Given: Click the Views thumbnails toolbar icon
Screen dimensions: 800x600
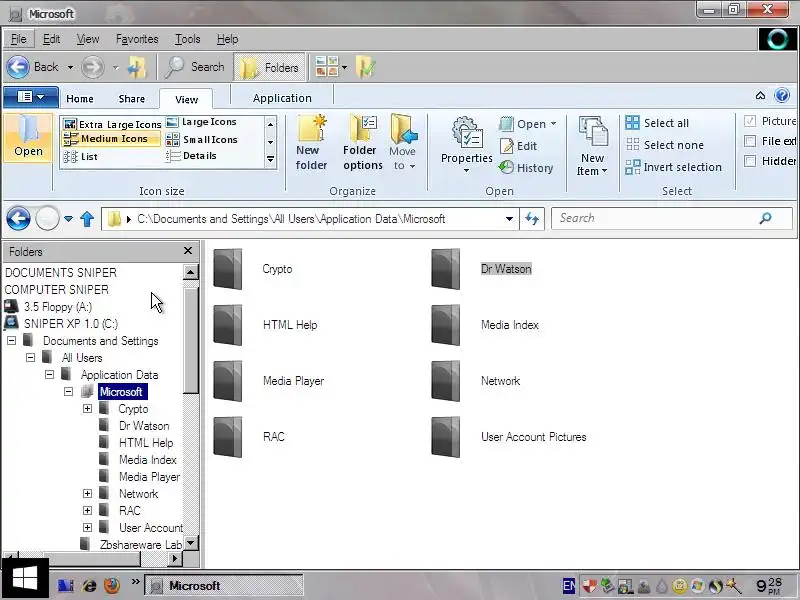Looking at the screenshot, I should point(327,67).
